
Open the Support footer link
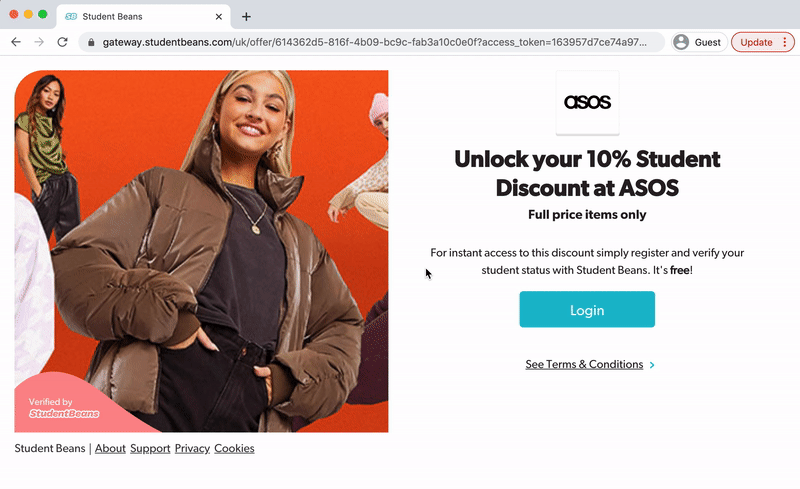click(150, 448)
